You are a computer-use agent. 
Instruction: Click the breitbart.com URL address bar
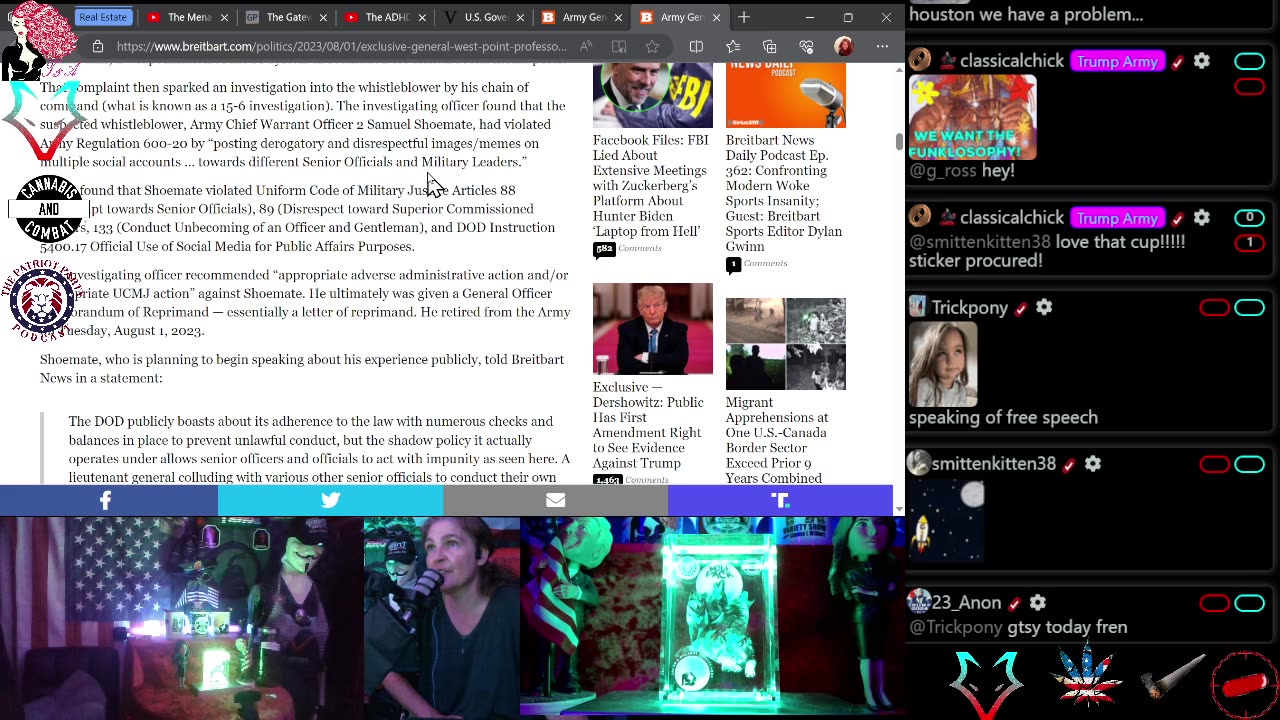340,46
